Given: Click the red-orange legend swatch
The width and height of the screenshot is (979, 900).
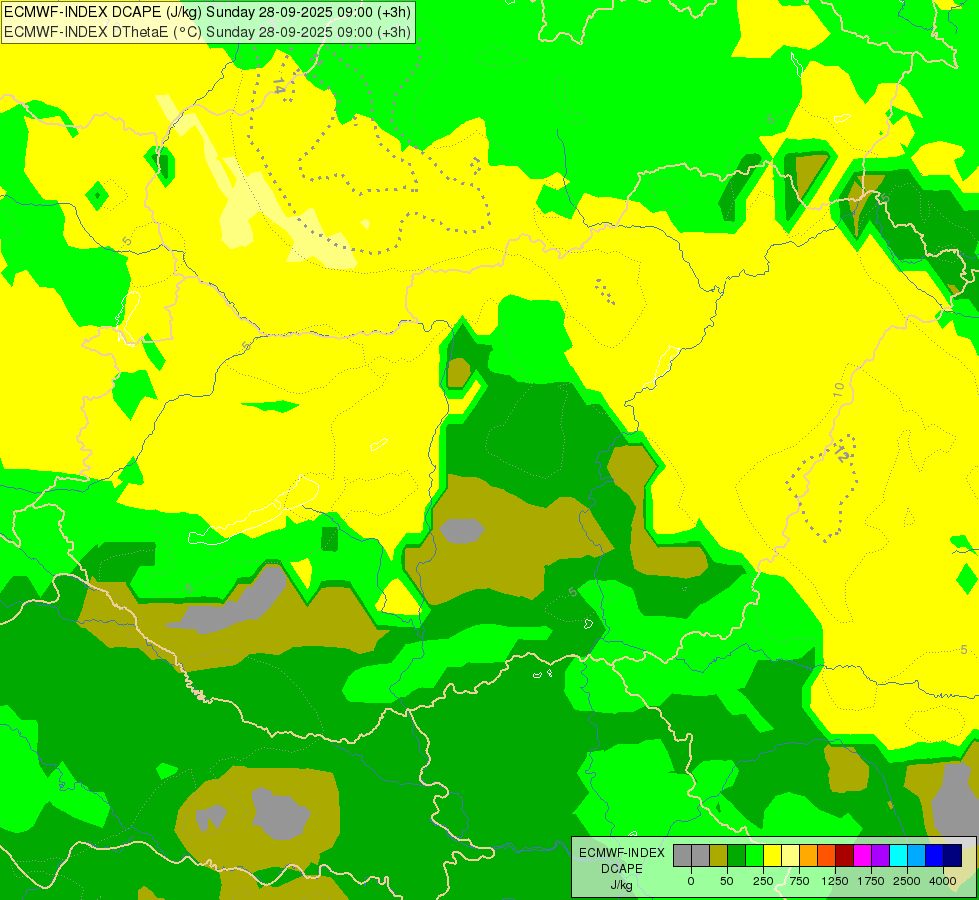Looking at the screenshot, I should coord(827,855).
